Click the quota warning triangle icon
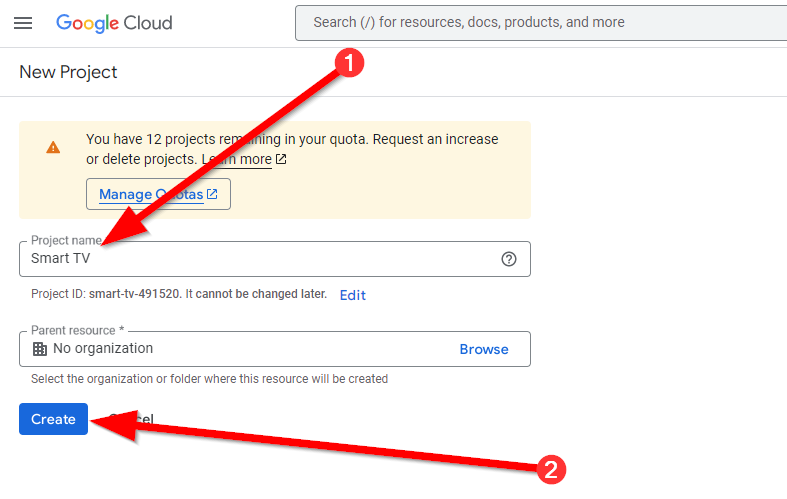787x499 pixels. tap(53, 147)
